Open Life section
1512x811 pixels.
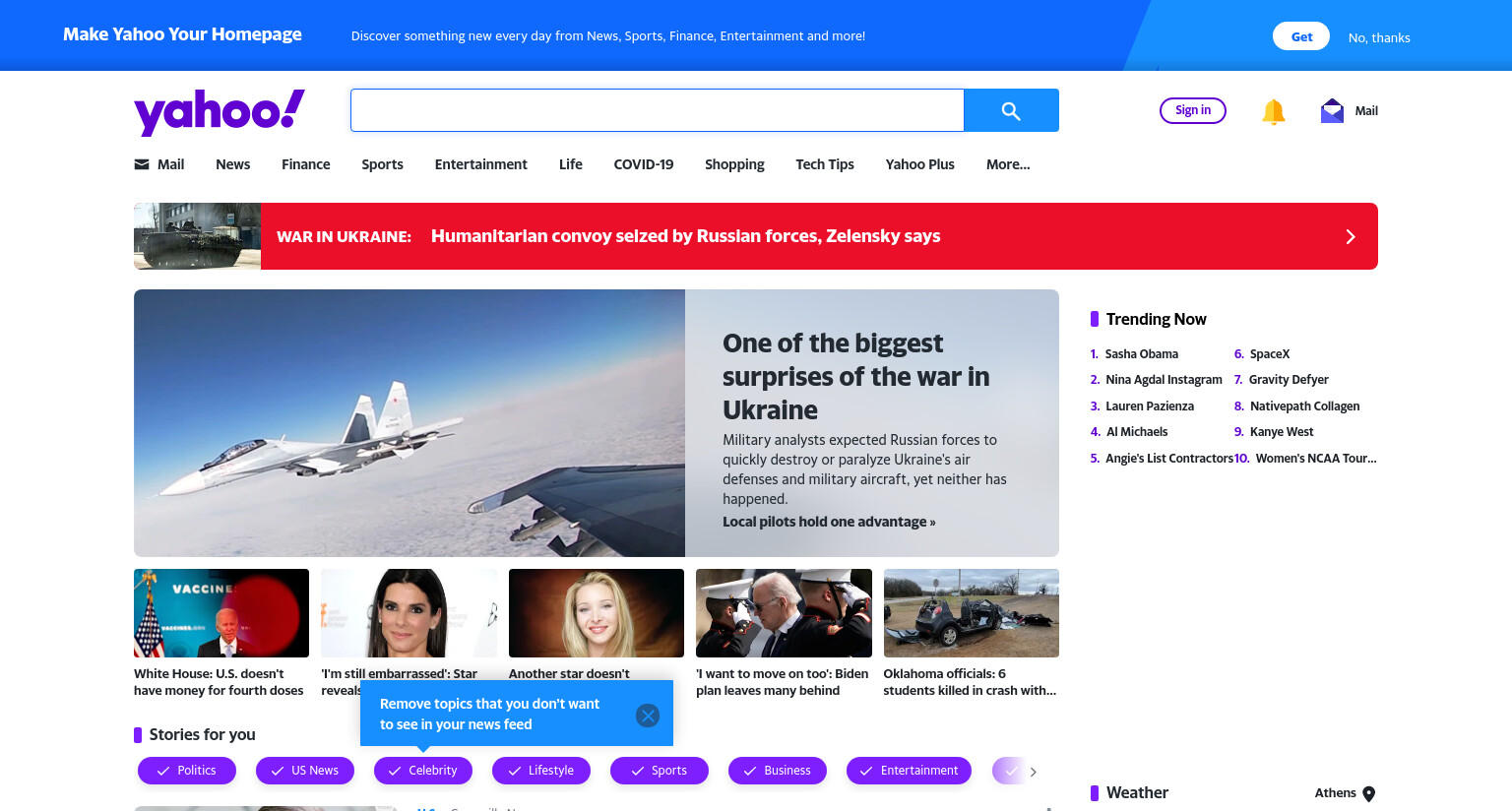click(571, 164)
